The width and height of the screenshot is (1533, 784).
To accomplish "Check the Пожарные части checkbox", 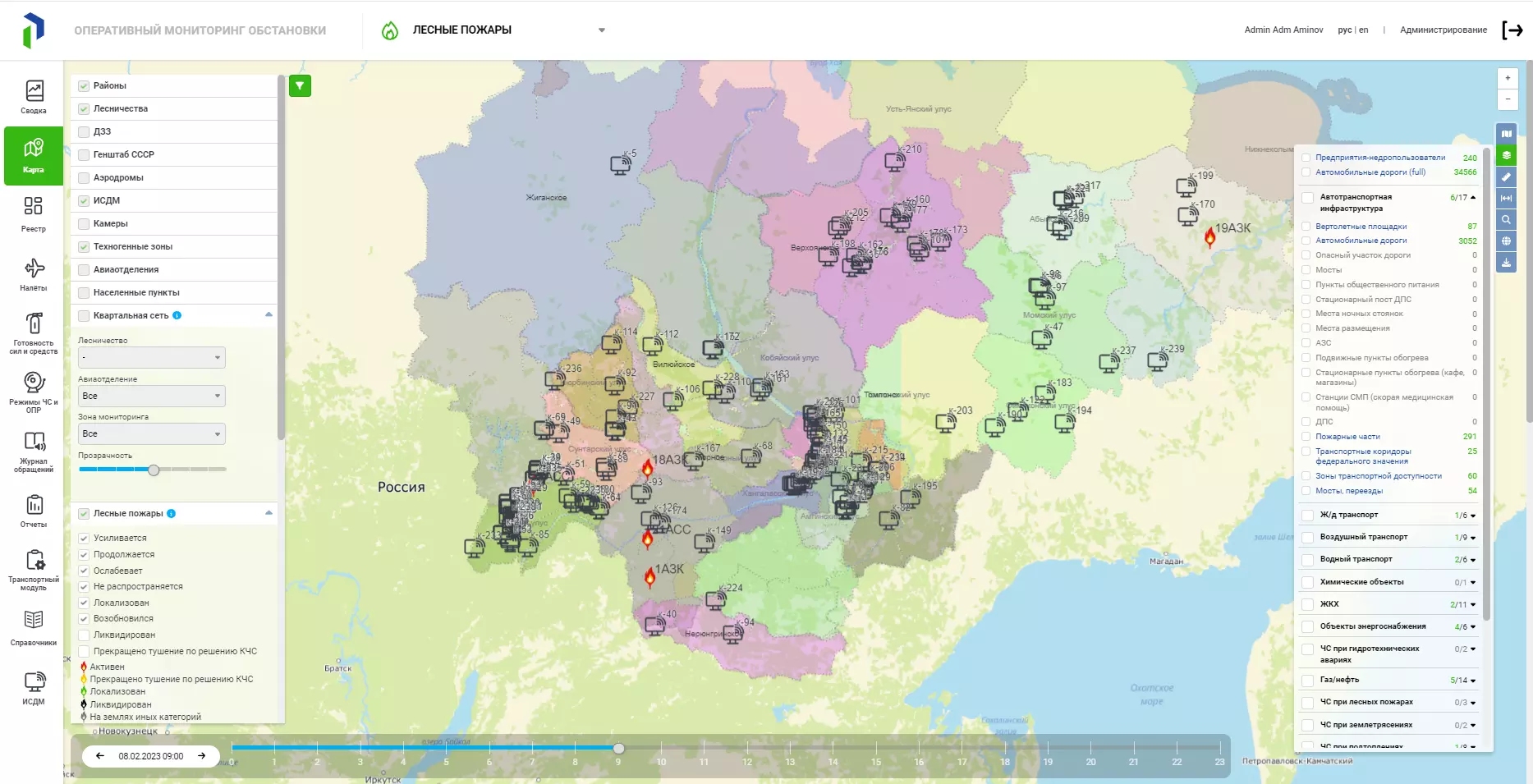I will (1306, 437).
